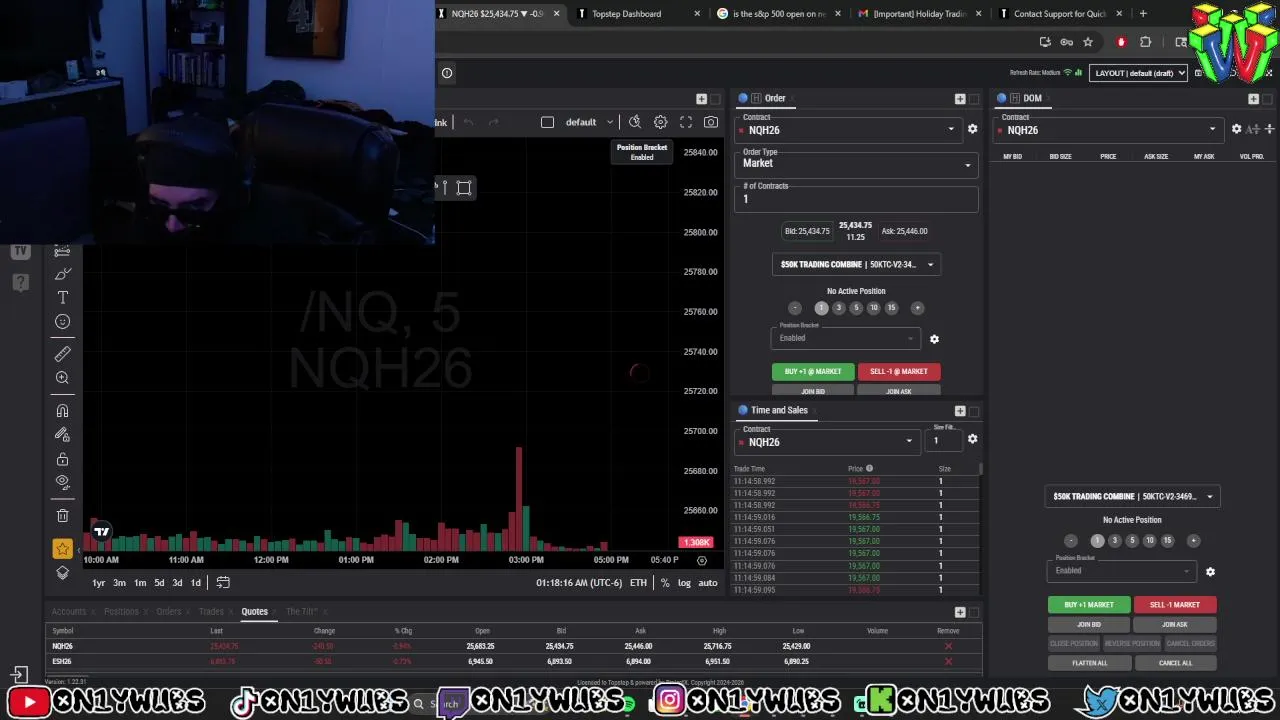Select quantity 15 in Order panel

click(891, 308)
